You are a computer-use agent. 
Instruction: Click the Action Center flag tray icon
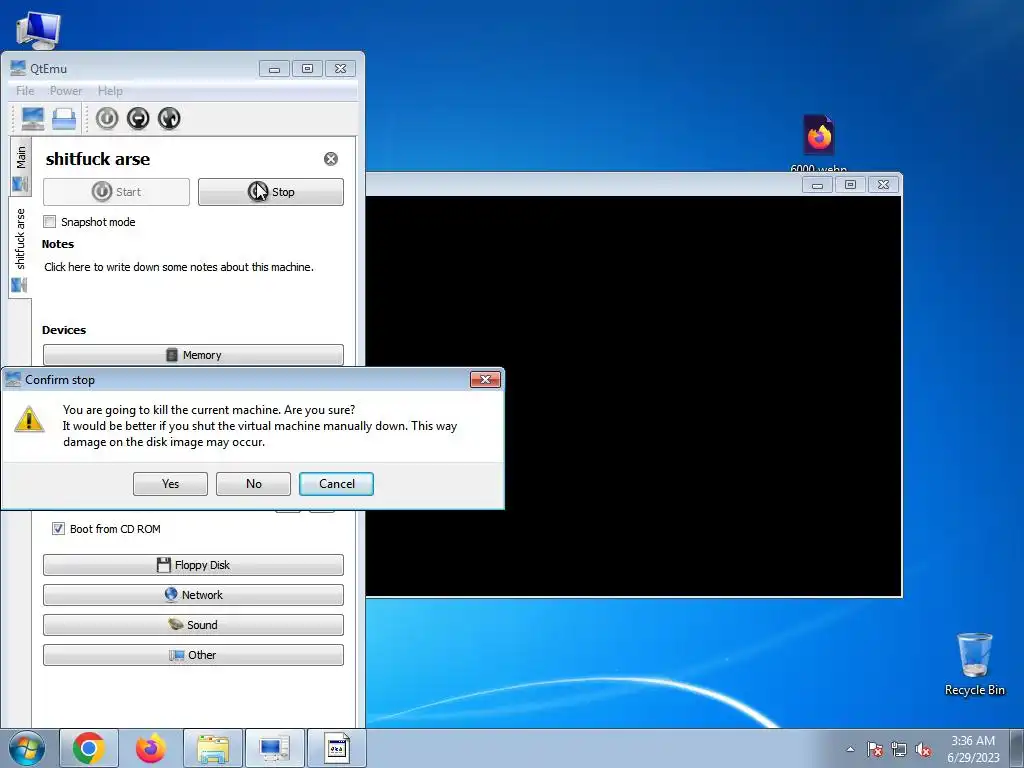coord(875,749)
